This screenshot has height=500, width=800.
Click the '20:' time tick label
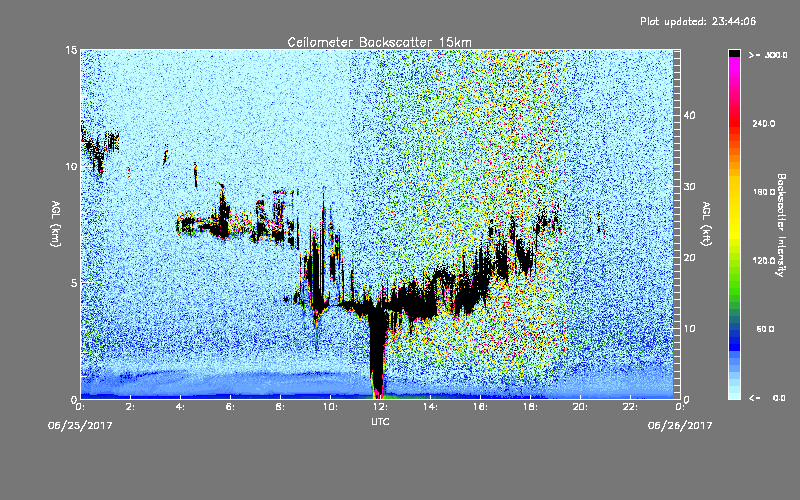[580, 407]
